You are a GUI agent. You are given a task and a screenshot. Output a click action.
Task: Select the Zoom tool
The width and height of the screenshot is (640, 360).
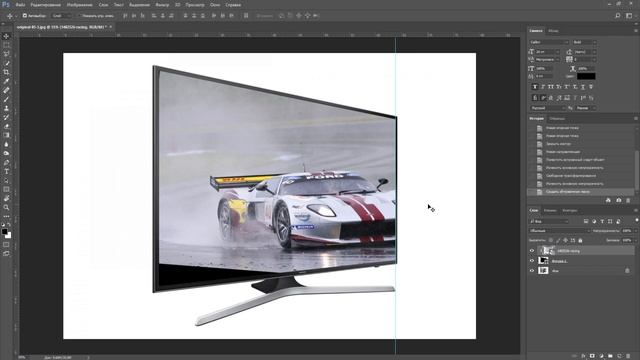[x=6, y=207]
